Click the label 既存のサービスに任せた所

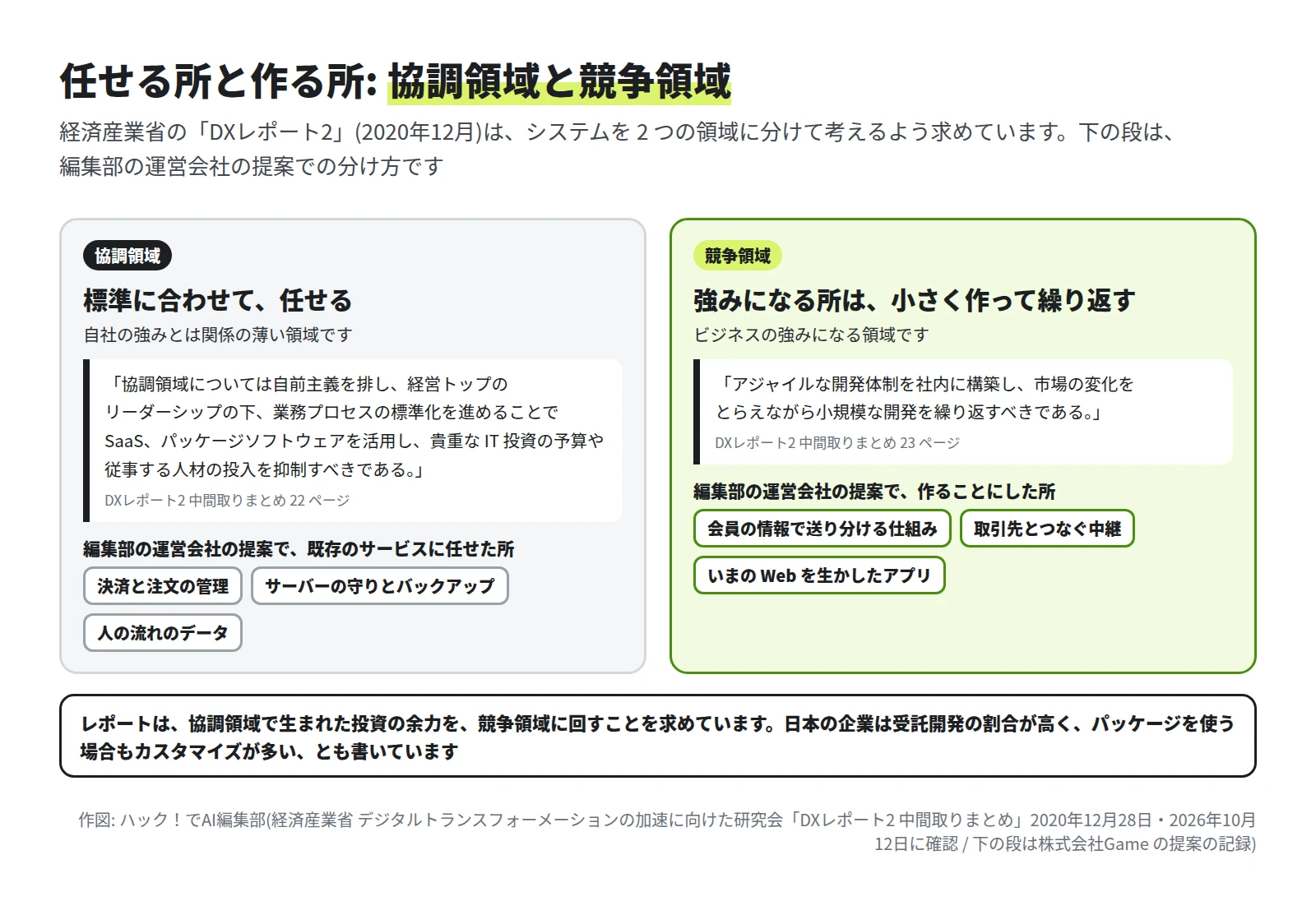pyautogui.click(x=410, y=549)
